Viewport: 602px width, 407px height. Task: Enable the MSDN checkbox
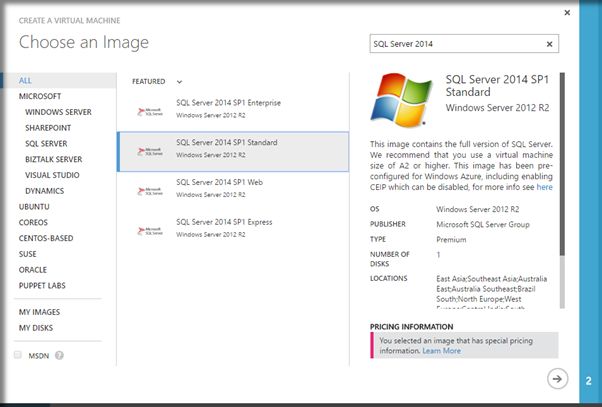17,355
